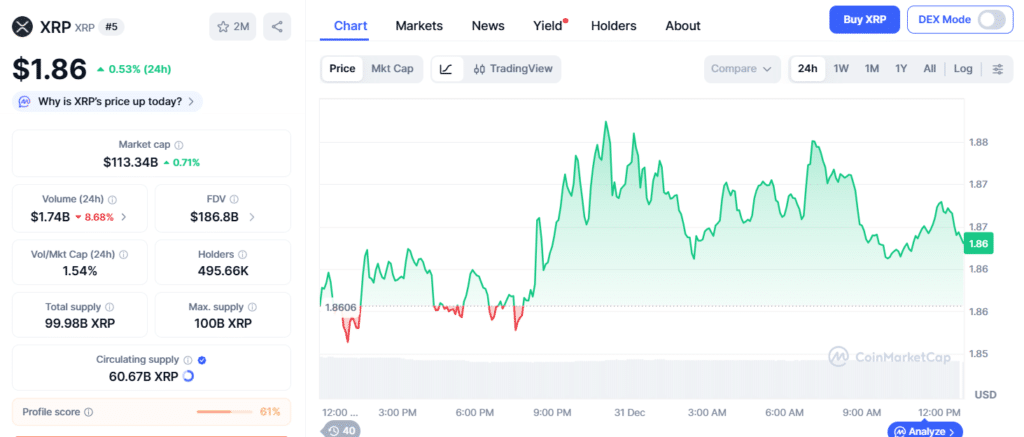This screenshot has height=437, width=1024.
Task: Click the Buy XRP button
Action: [x=865, y=20]
